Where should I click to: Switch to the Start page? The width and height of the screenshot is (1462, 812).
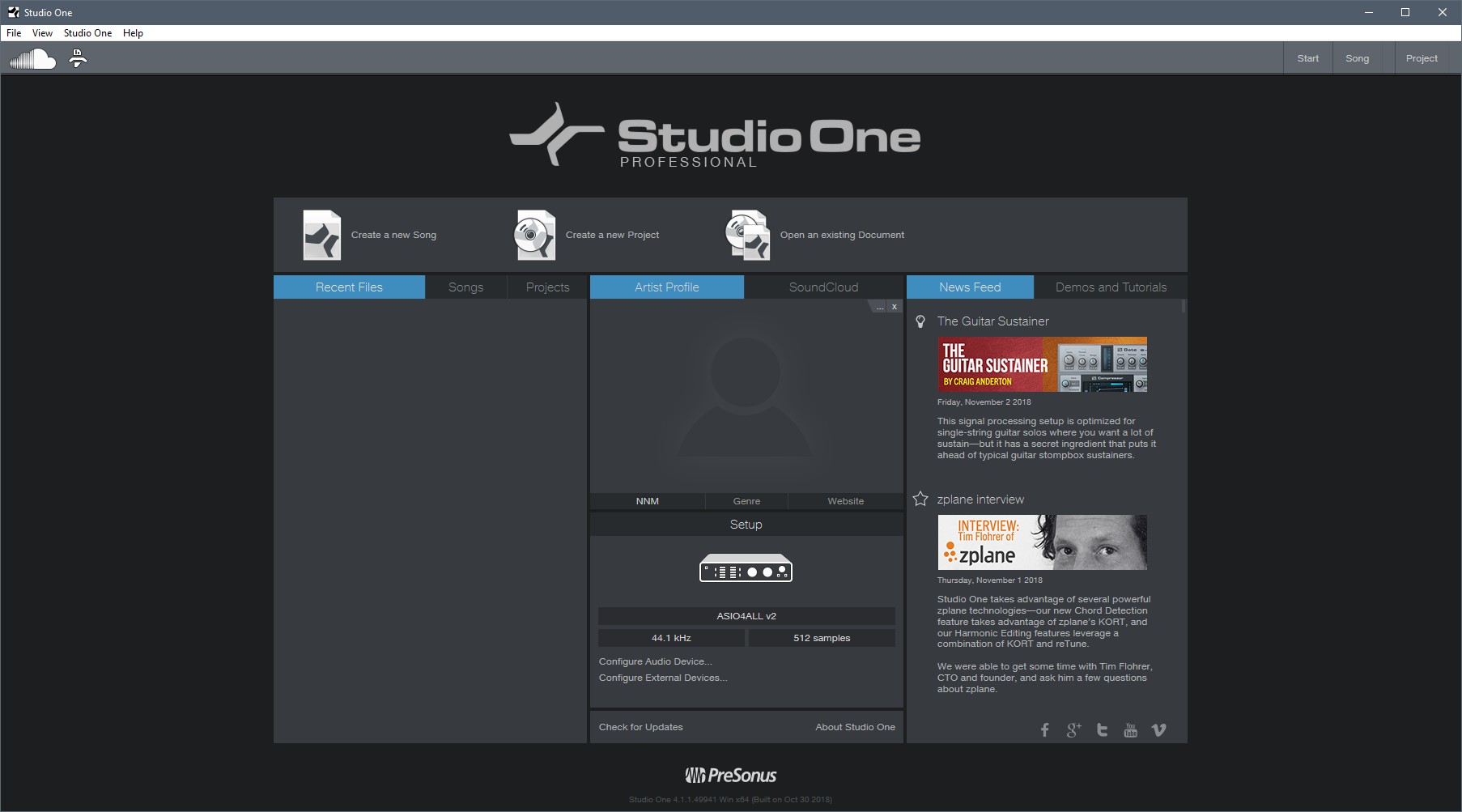point(1308,58)
